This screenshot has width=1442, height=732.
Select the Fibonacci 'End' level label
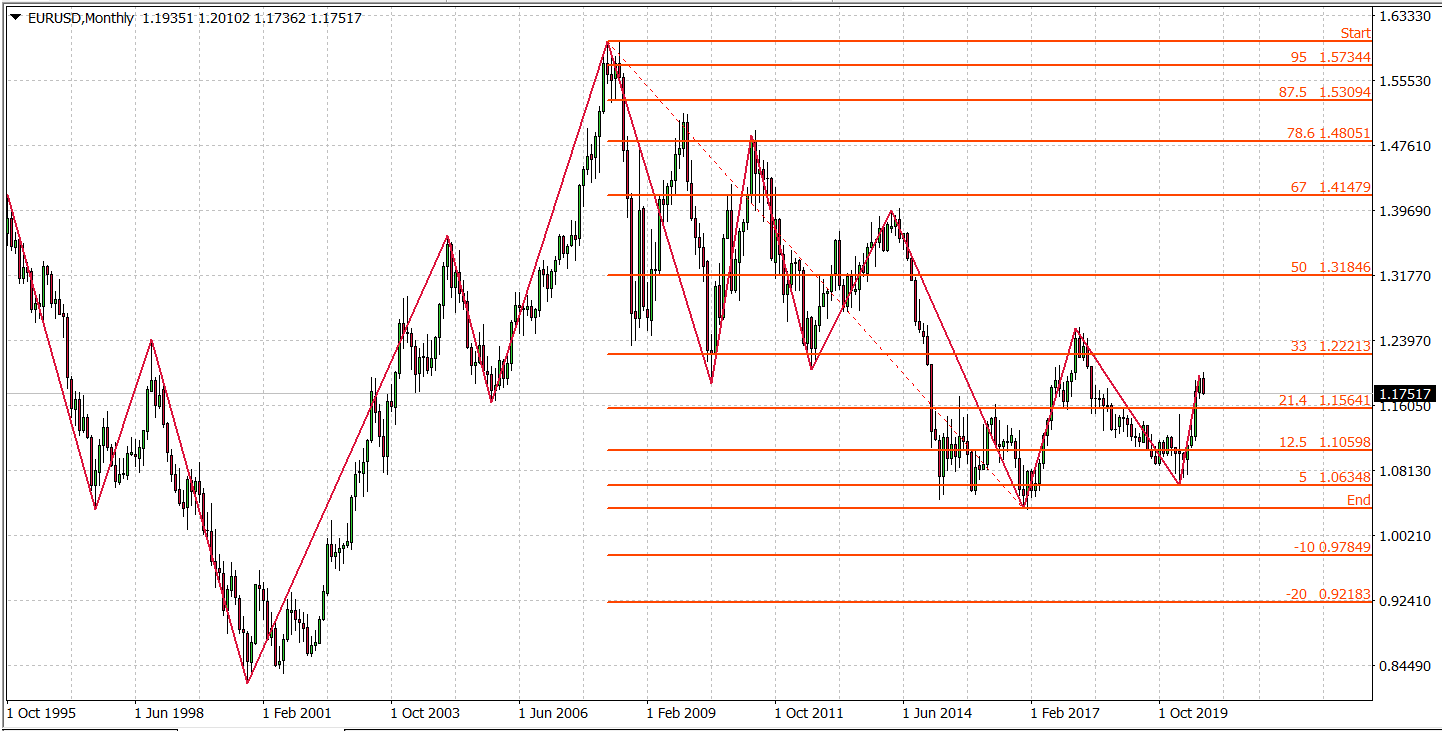tap(1359, 500)
